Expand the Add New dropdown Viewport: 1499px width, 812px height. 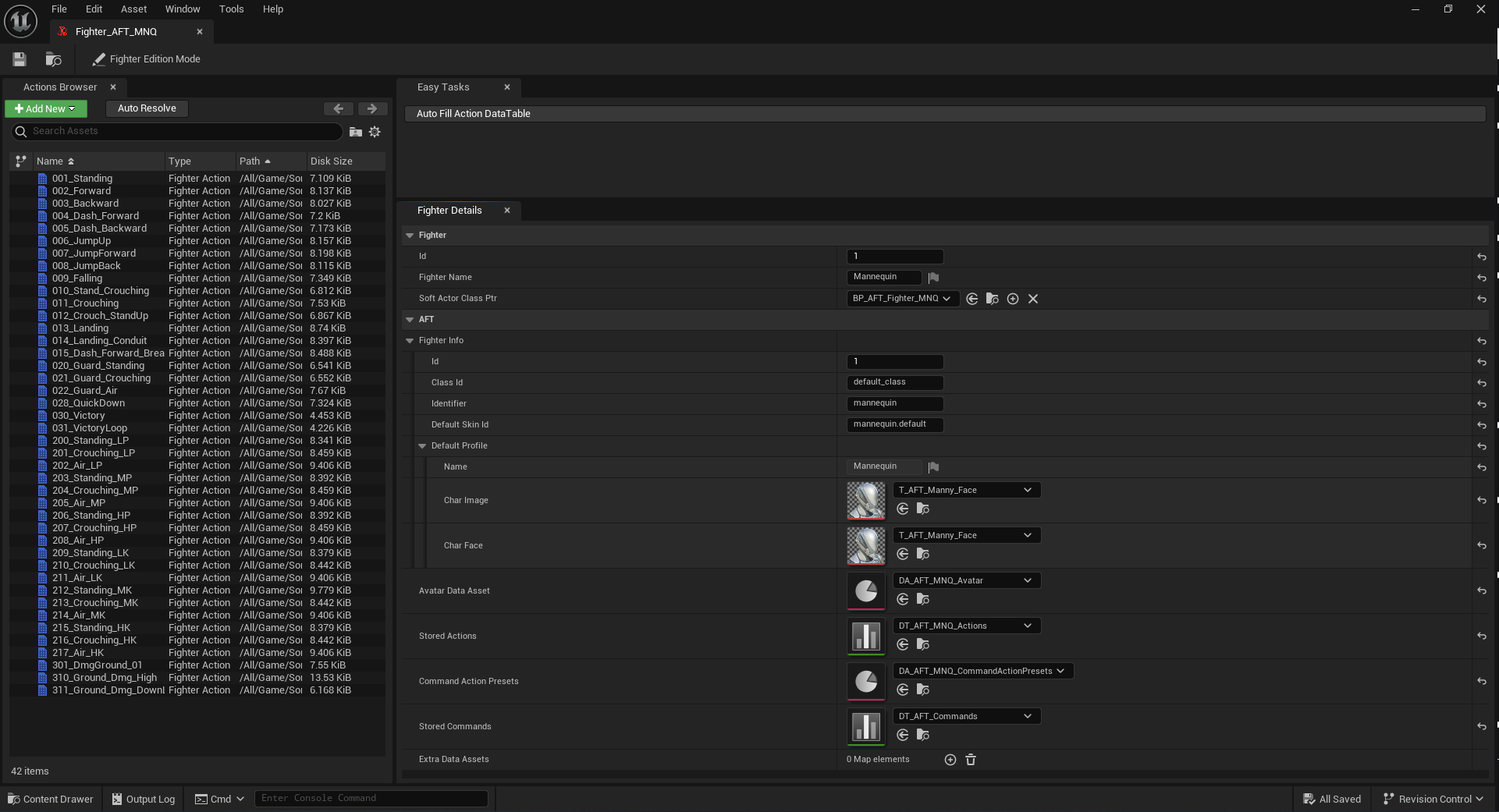click(x=70, y=108)
